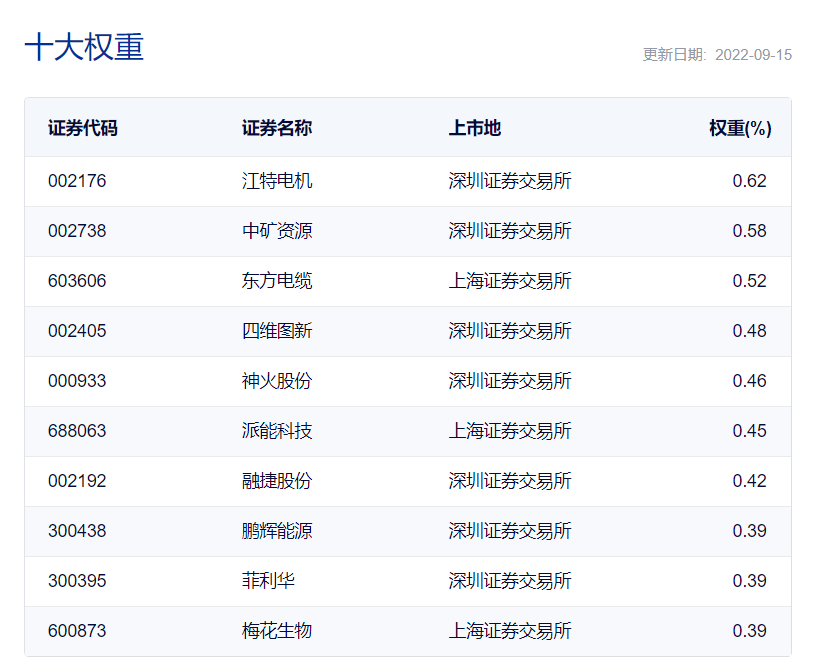Select the 0.39 weight for 鹏辉能源
814x667 pixels.
(x=750, y=531)
